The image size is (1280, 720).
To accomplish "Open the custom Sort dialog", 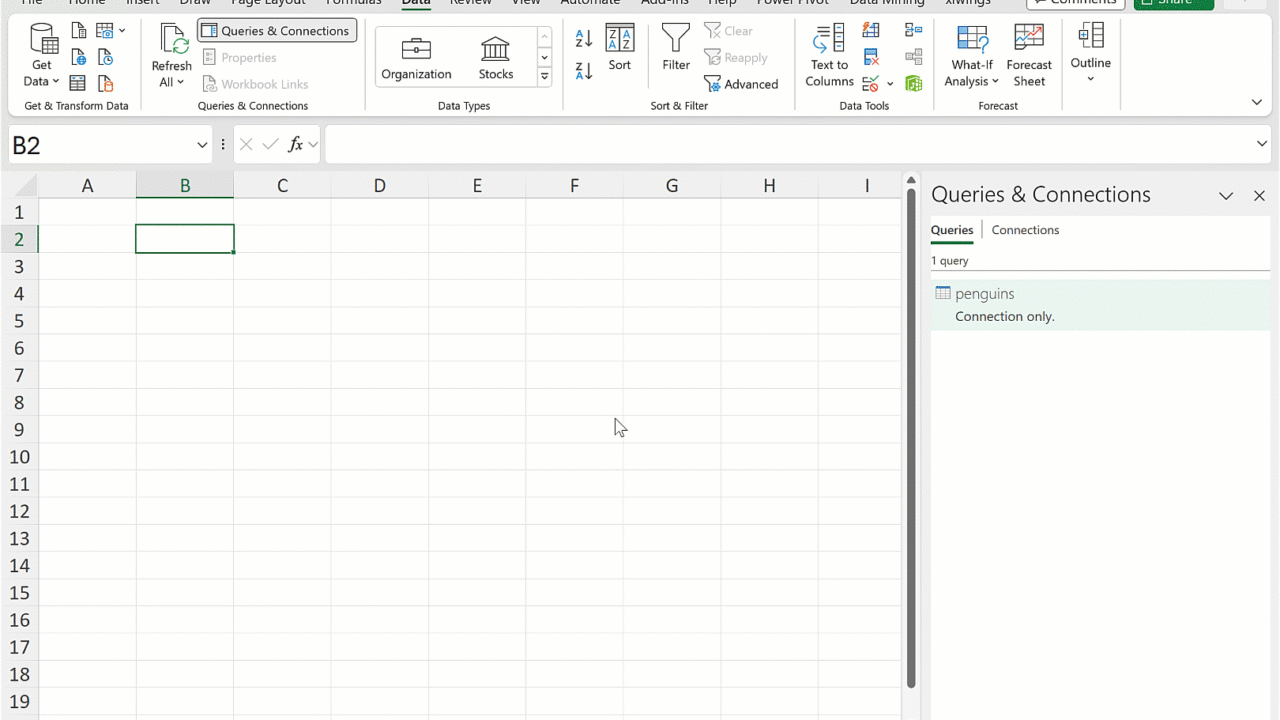I will coord(620,48).
